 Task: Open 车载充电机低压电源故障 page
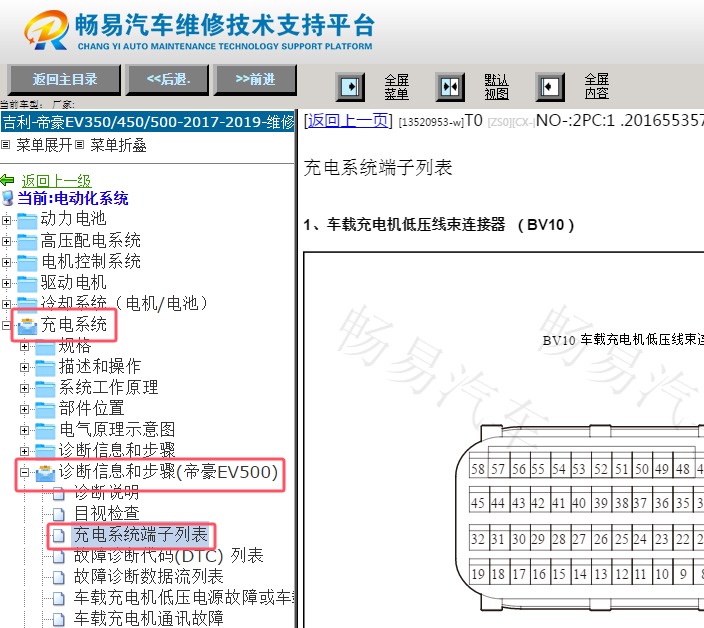click(184, 598)
